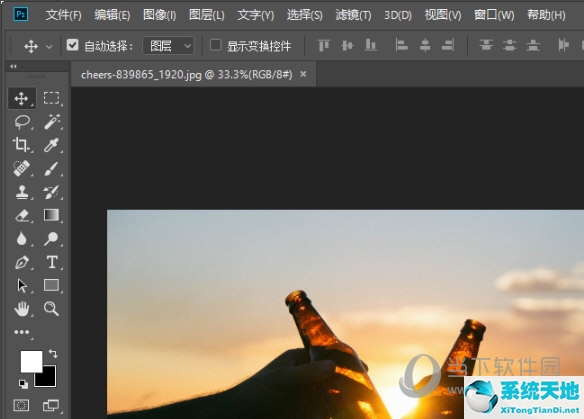
Task: Click the beer bottles photo on canvas
Action: pos(345,314)
